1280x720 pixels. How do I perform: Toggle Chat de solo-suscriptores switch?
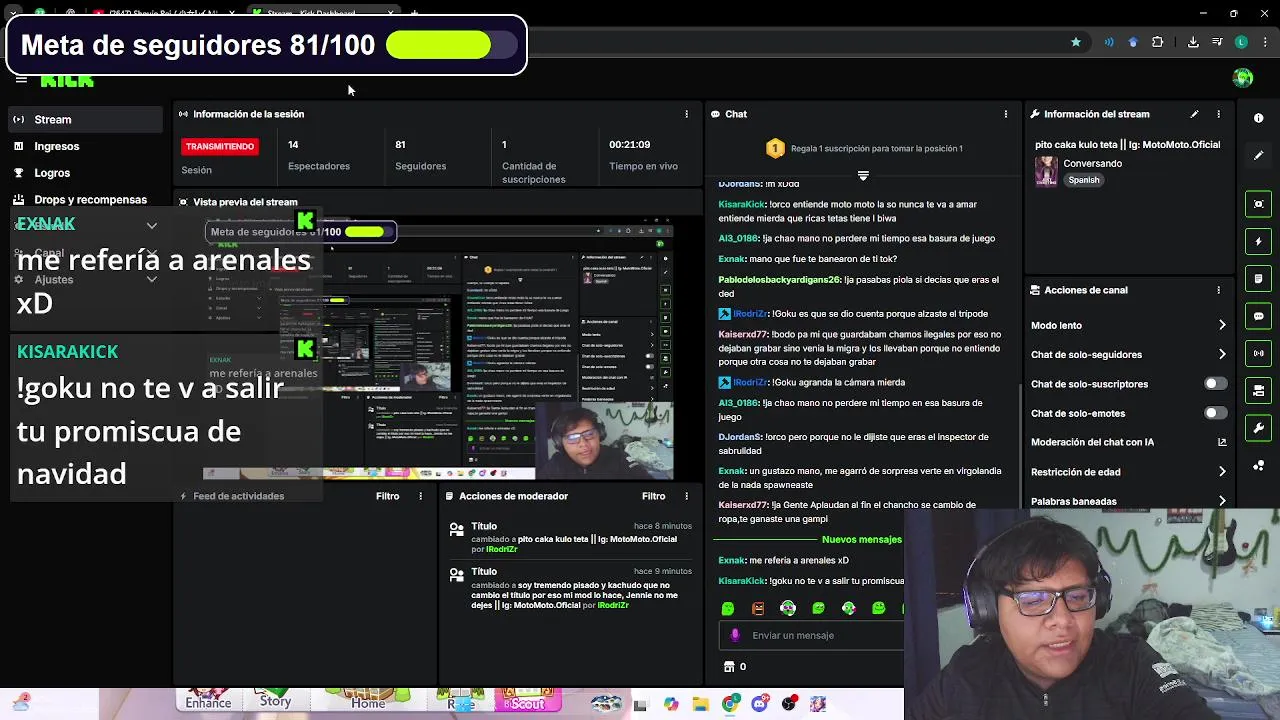pos(1215,384)
